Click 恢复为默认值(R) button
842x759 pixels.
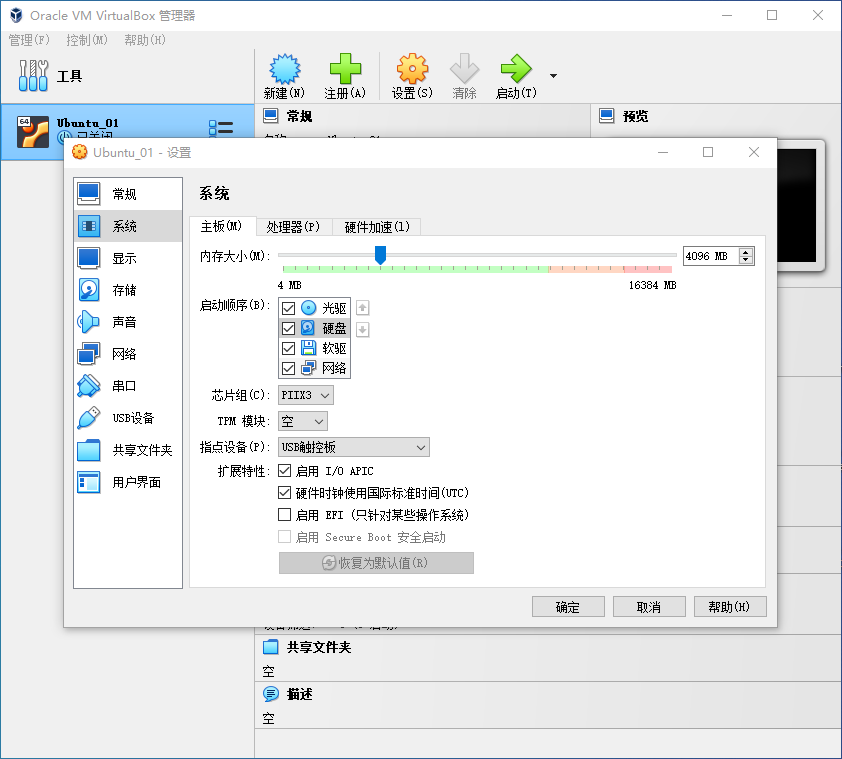tap(376, 563)
